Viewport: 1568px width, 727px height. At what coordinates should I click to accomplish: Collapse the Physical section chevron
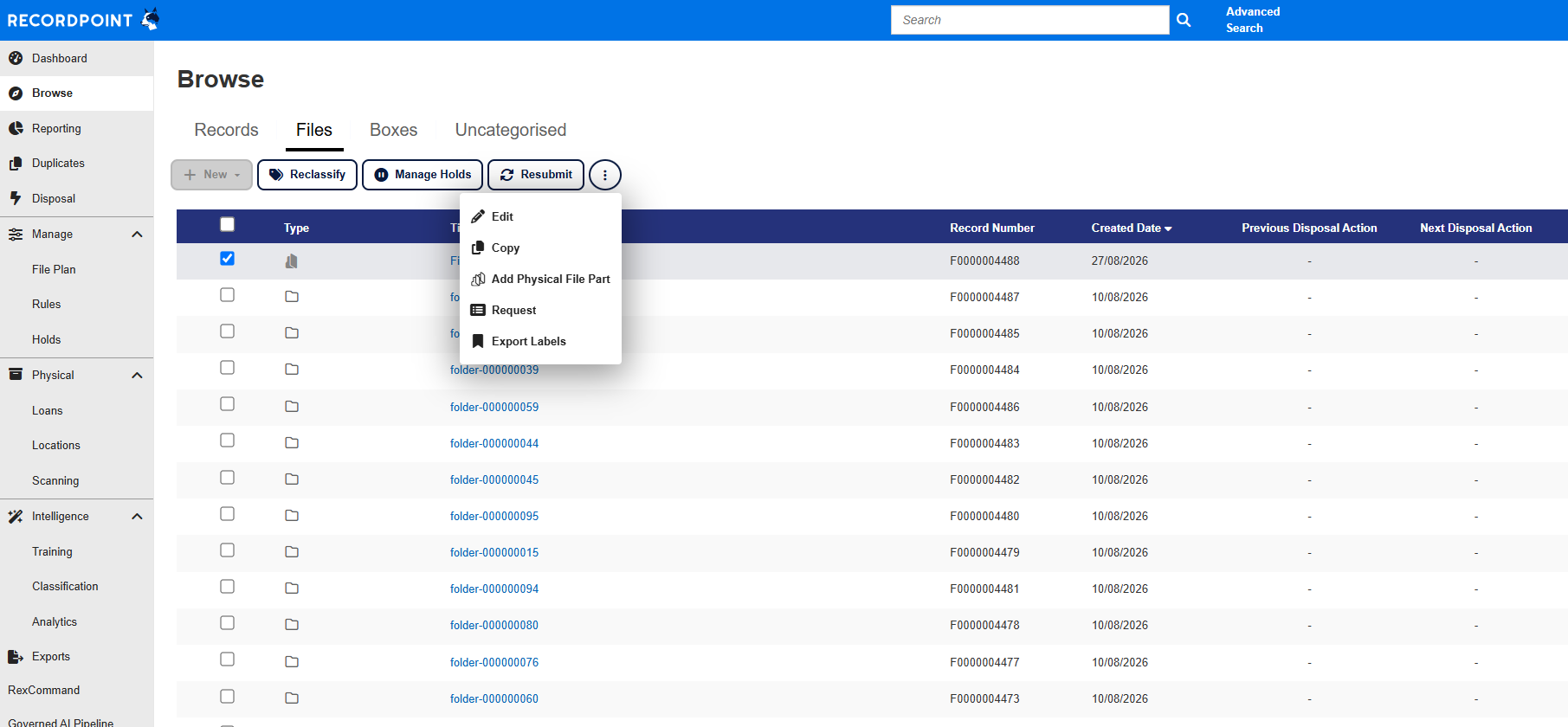[x=137, y=376]
